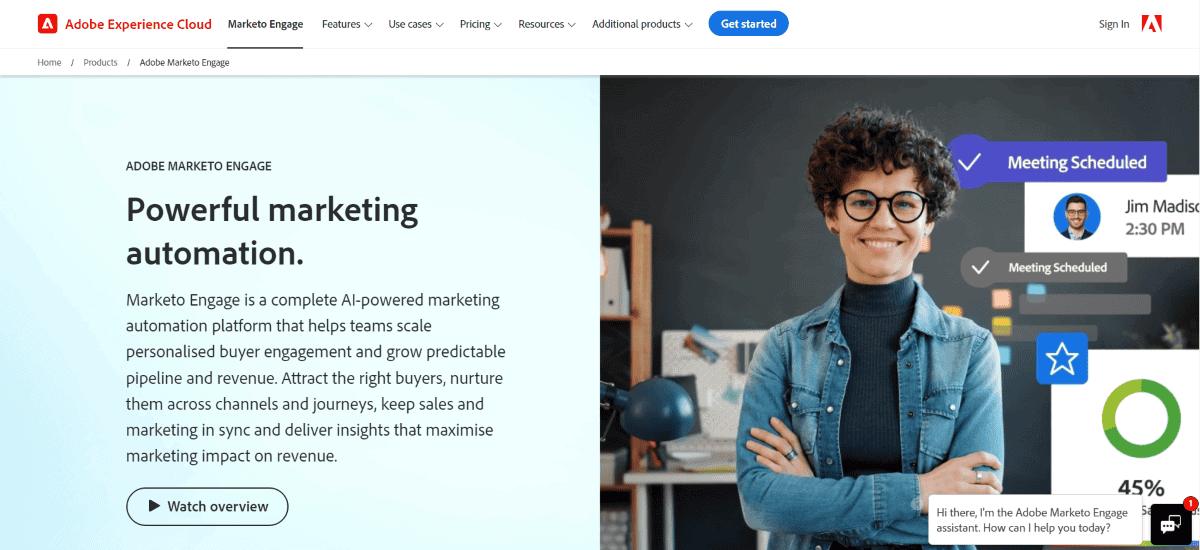Click the purple checkmark circle icon
This screenshot has height=550, width=1200.
970,160
